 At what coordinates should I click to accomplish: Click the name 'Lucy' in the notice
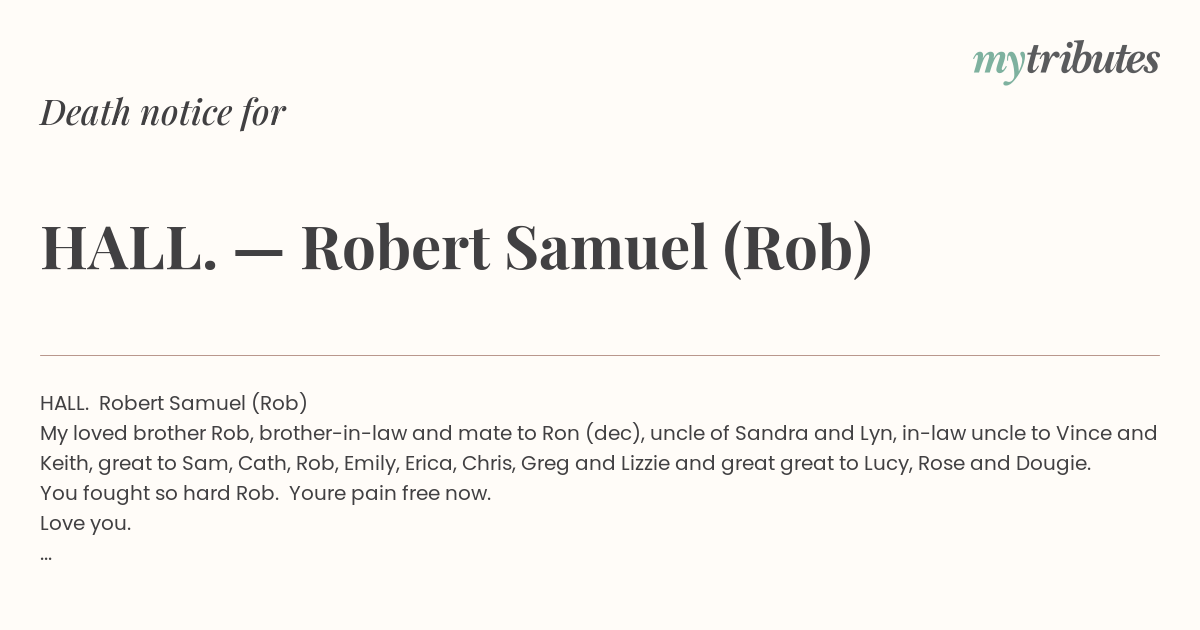888,464
